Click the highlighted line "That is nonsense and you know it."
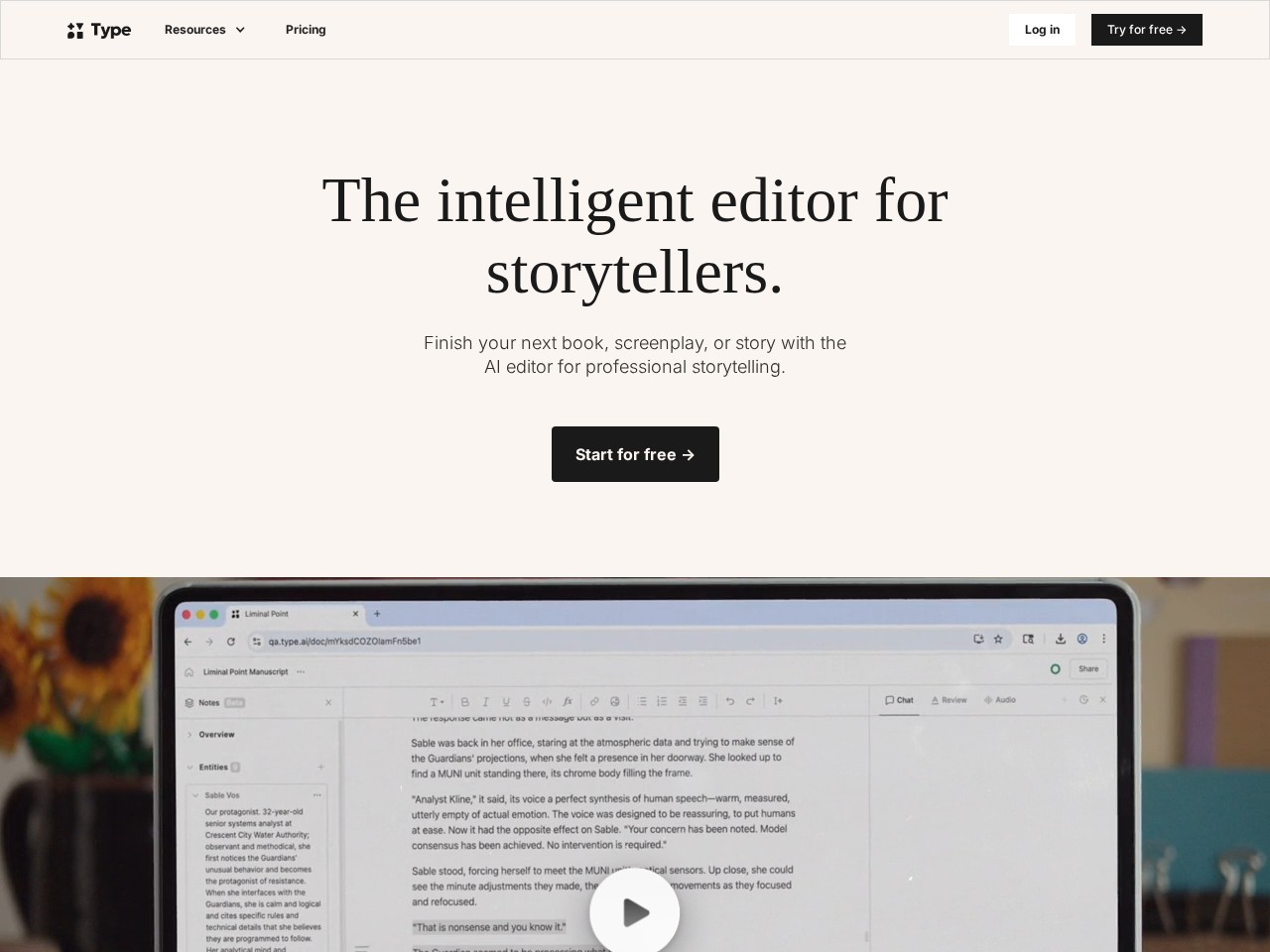The width and height of the screenshot is (1270, 952). [489, 927]
